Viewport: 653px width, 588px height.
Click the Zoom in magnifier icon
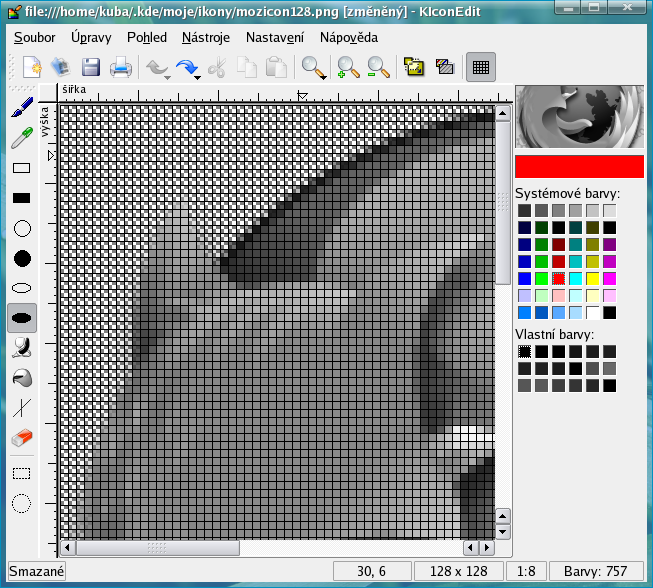[x=348, y=68]
